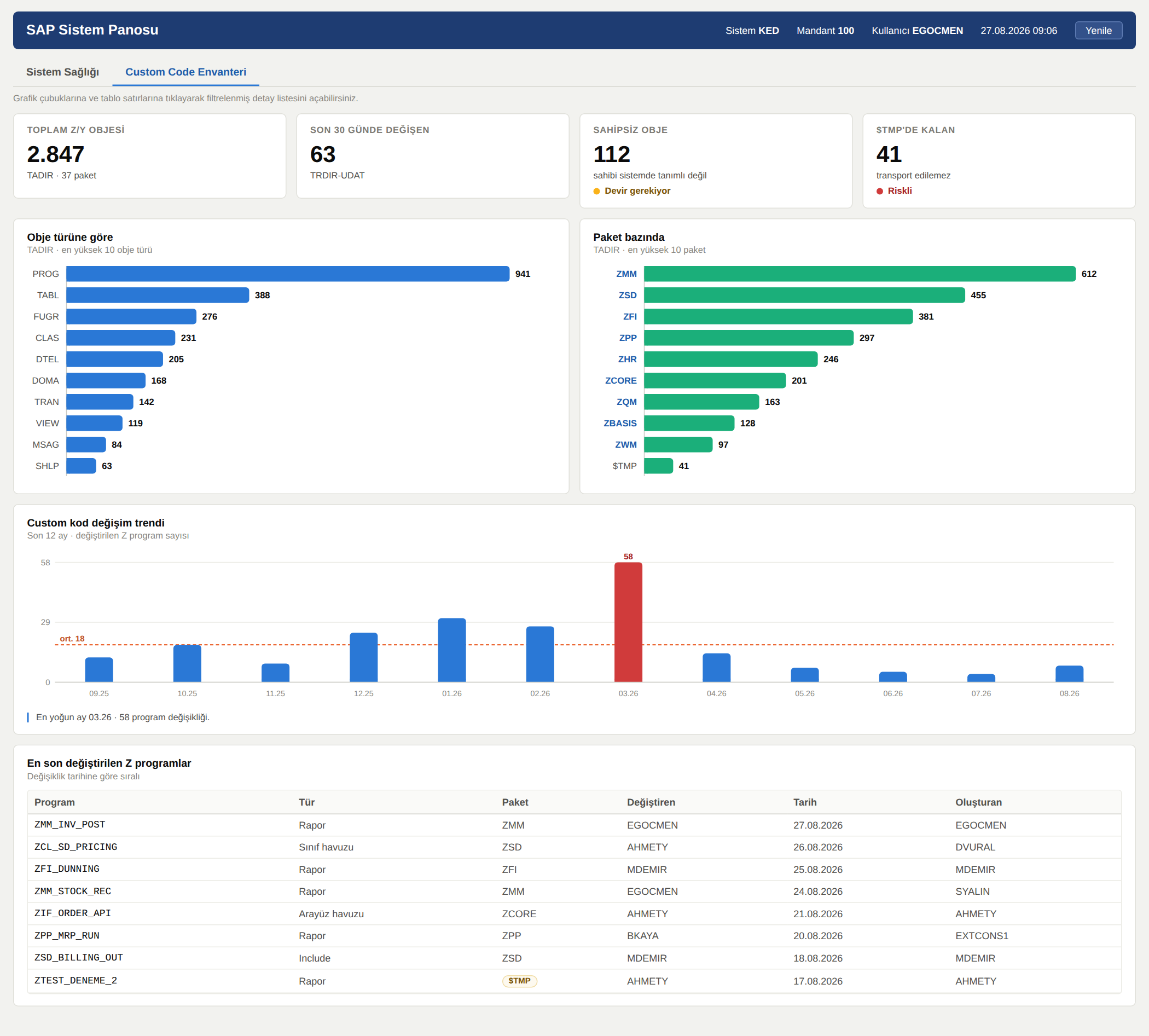This screenshot has width=1149, height=1036.
Task: Open the ZCL_SD_PRICING program row
Action: coord(574,848)
